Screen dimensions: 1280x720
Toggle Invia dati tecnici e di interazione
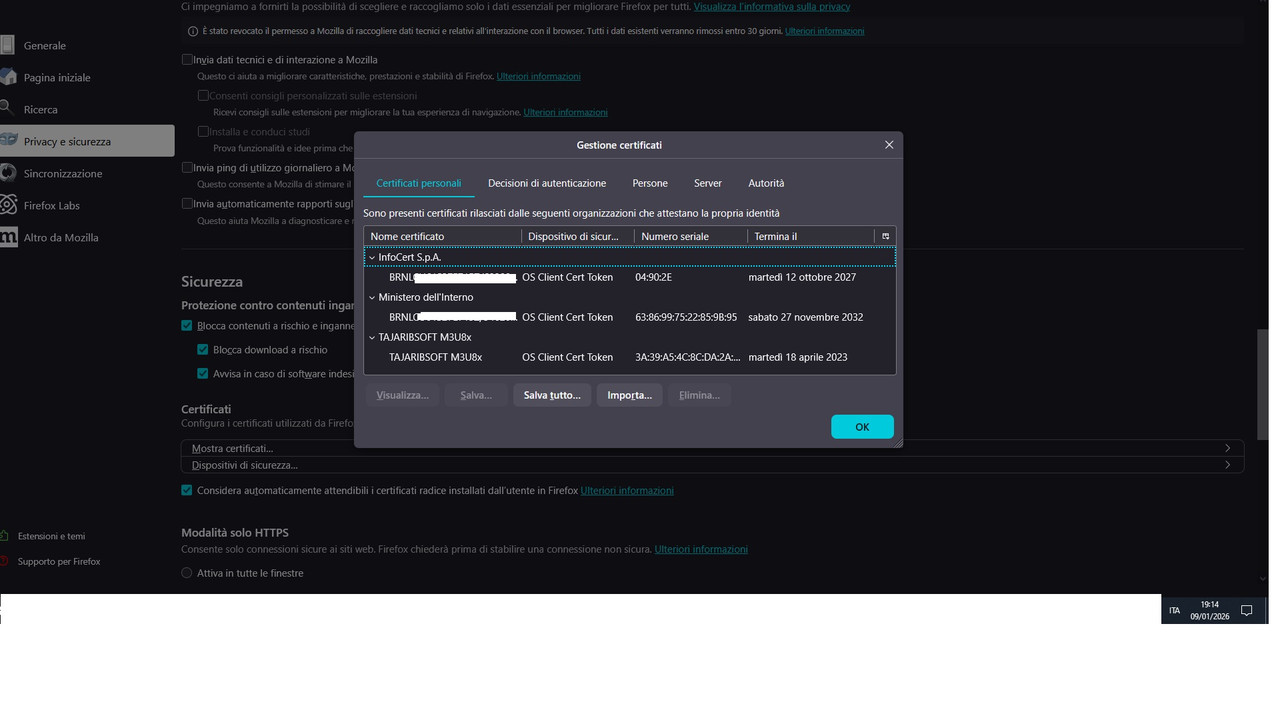tap(187, 60)
